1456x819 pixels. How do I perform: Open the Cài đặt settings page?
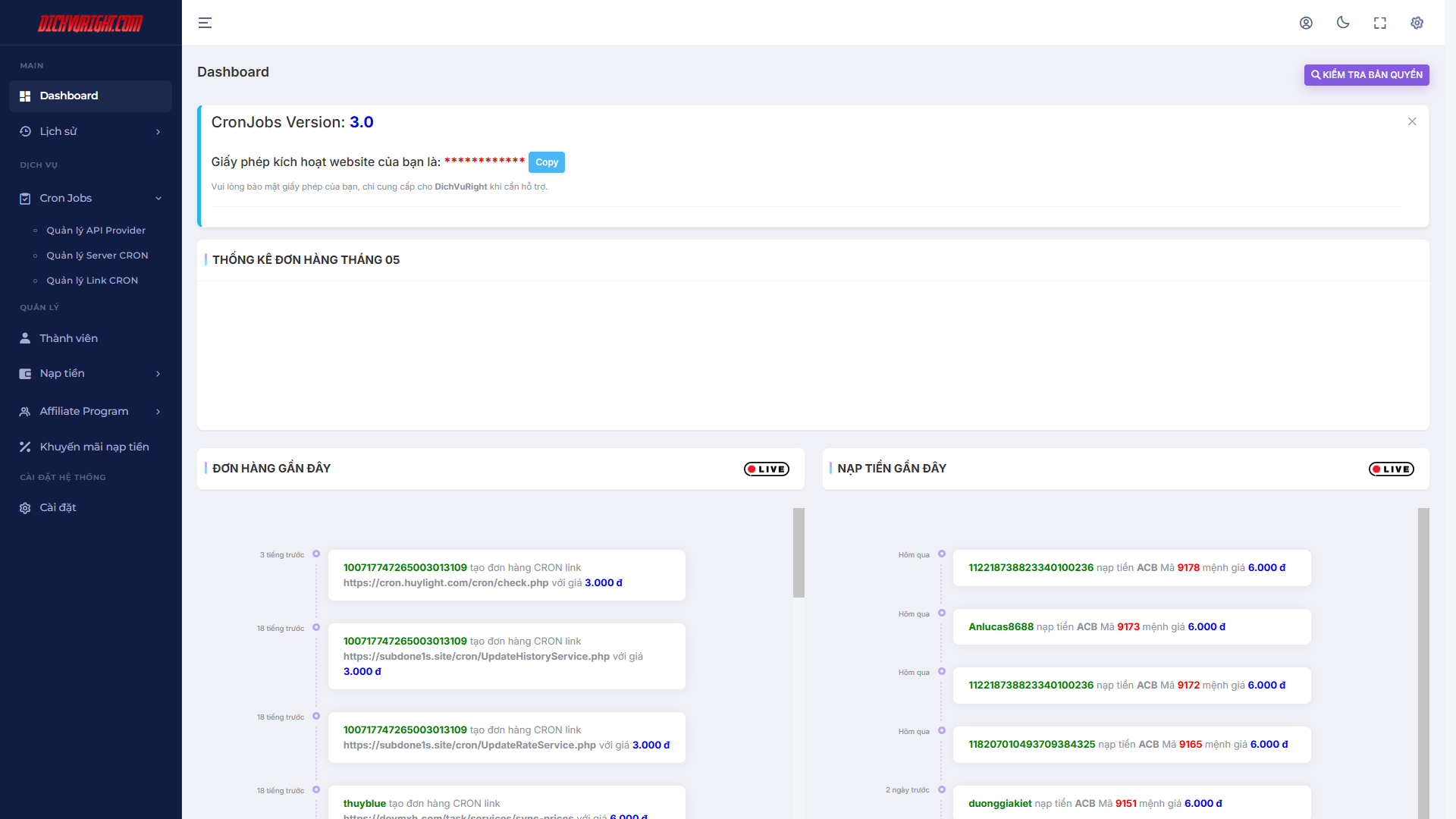(58, 507)
